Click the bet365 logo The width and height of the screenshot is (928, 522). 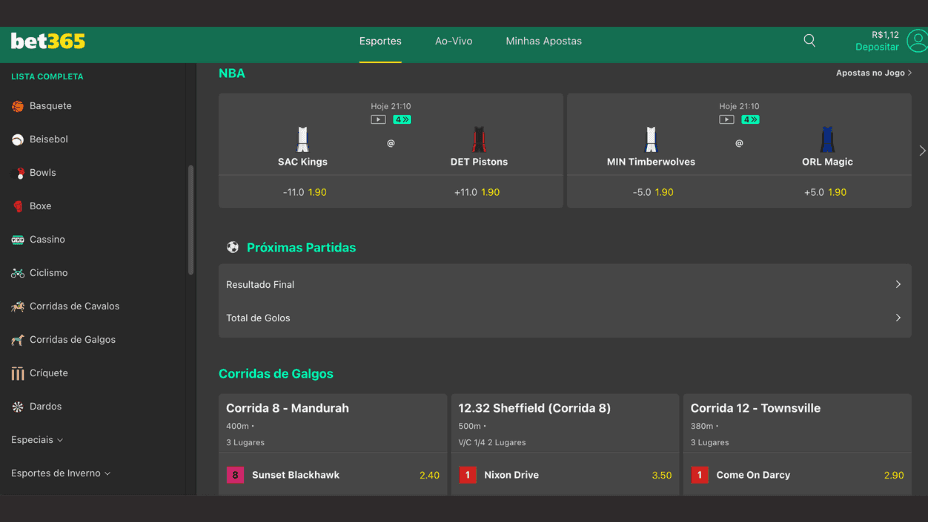[48, 41]
